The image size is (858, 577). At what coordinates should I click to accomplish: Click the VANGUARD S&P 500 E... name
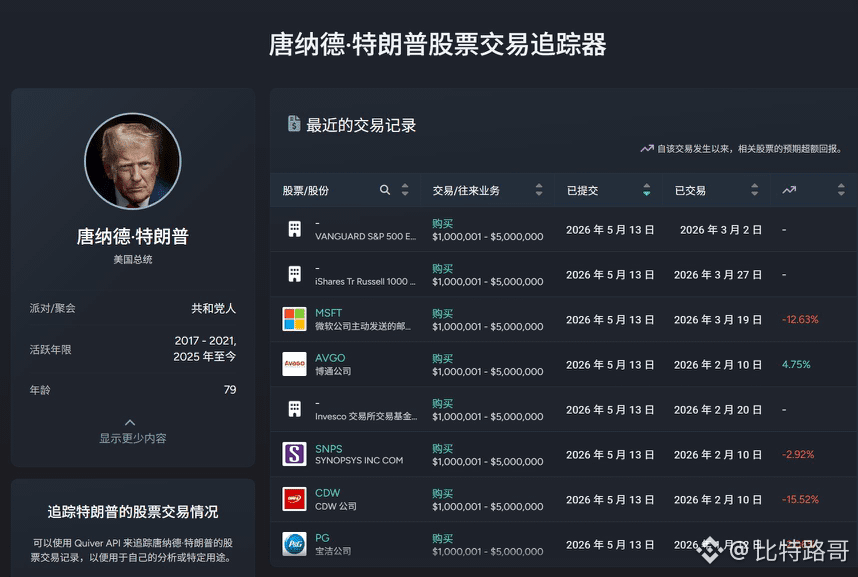(366, 236)
